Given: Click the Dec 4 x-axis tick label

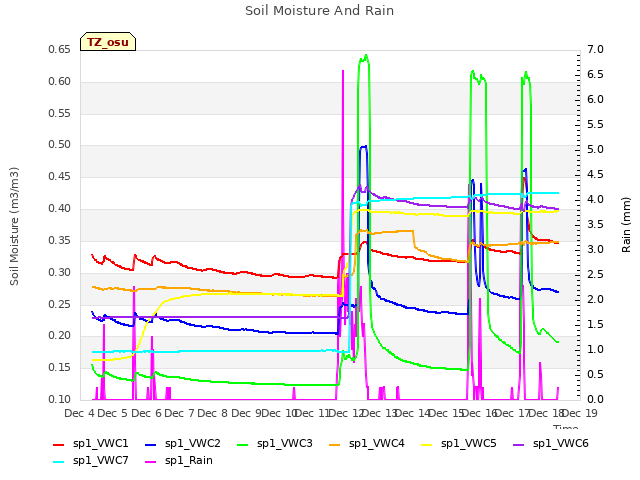Looking at the screenshot, I should point(79,413).
